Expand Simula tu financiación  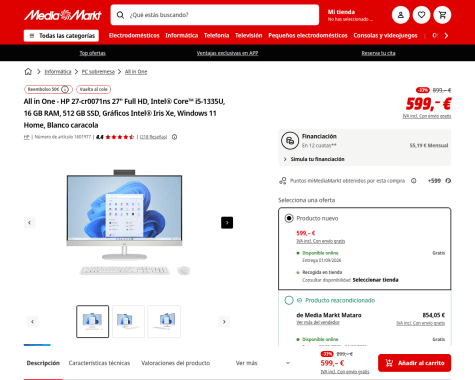[314, 159]
